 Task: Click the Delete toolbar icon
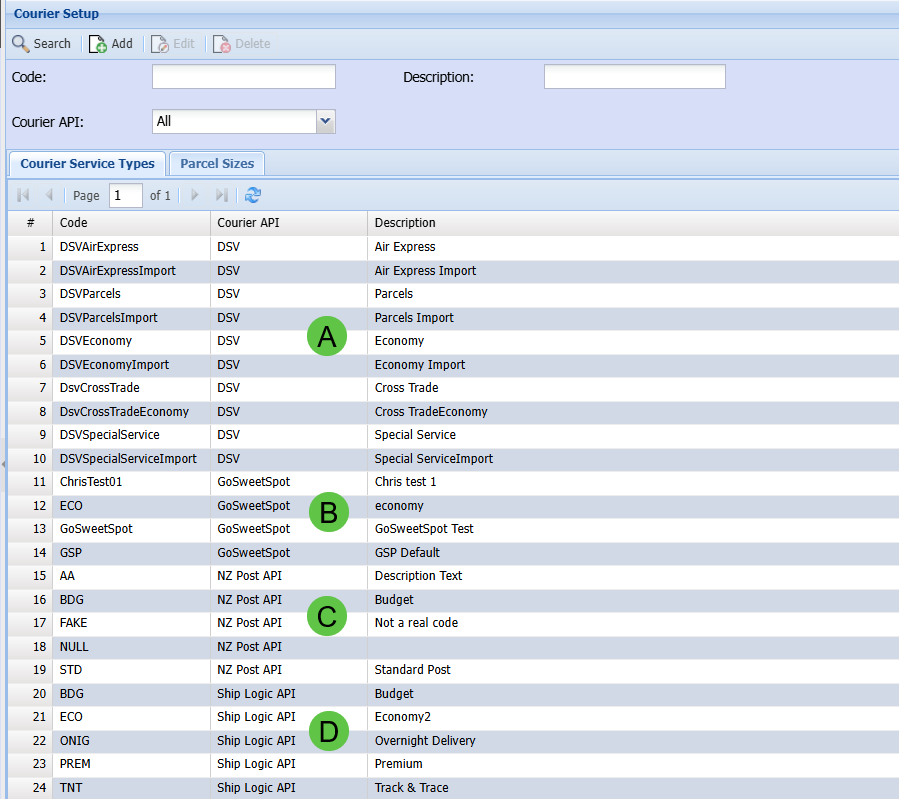coord(222,44)
